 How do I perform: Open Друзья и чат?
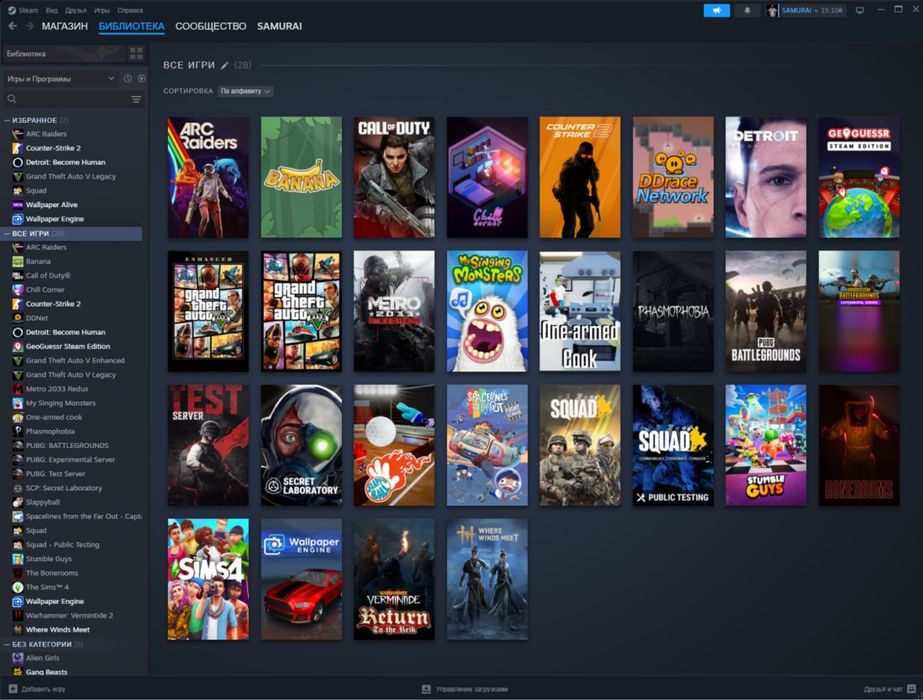889,689
